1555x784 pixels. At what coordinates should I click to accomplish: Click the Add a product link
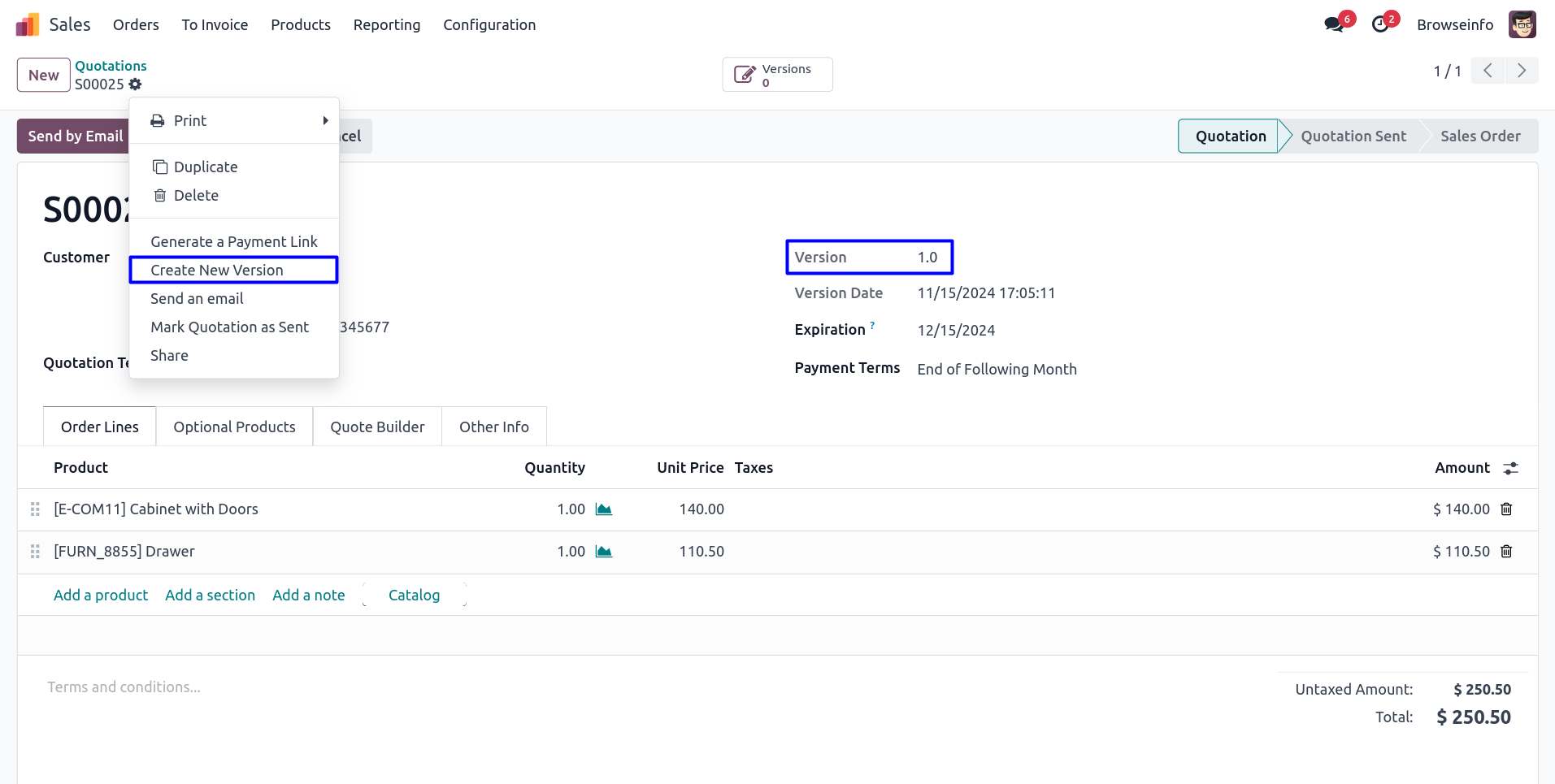(x=101, y=596)
